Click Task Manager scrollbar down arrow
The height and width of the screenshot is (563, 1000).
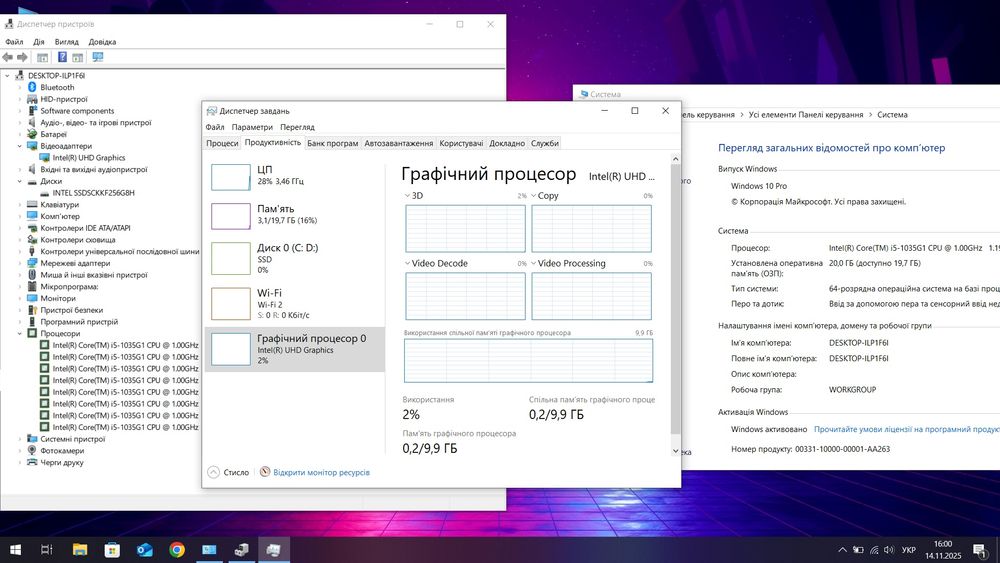[x=675, y=451]
